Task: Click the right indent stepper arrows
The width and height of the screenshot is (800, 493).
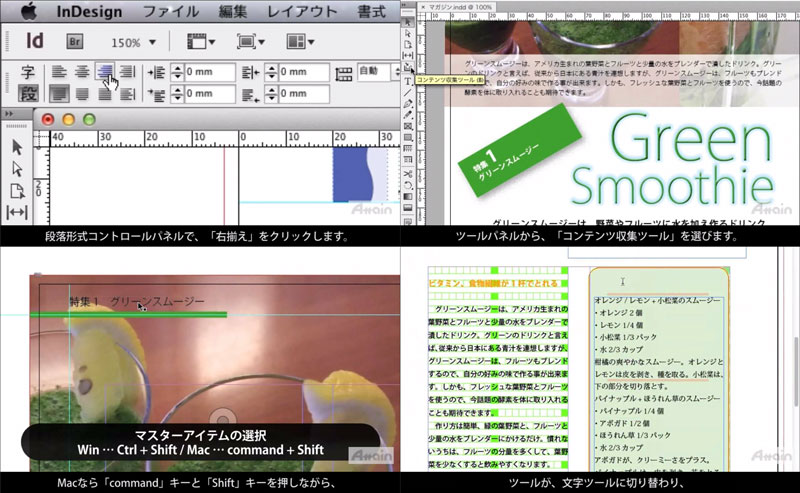Action: [271, 72]
